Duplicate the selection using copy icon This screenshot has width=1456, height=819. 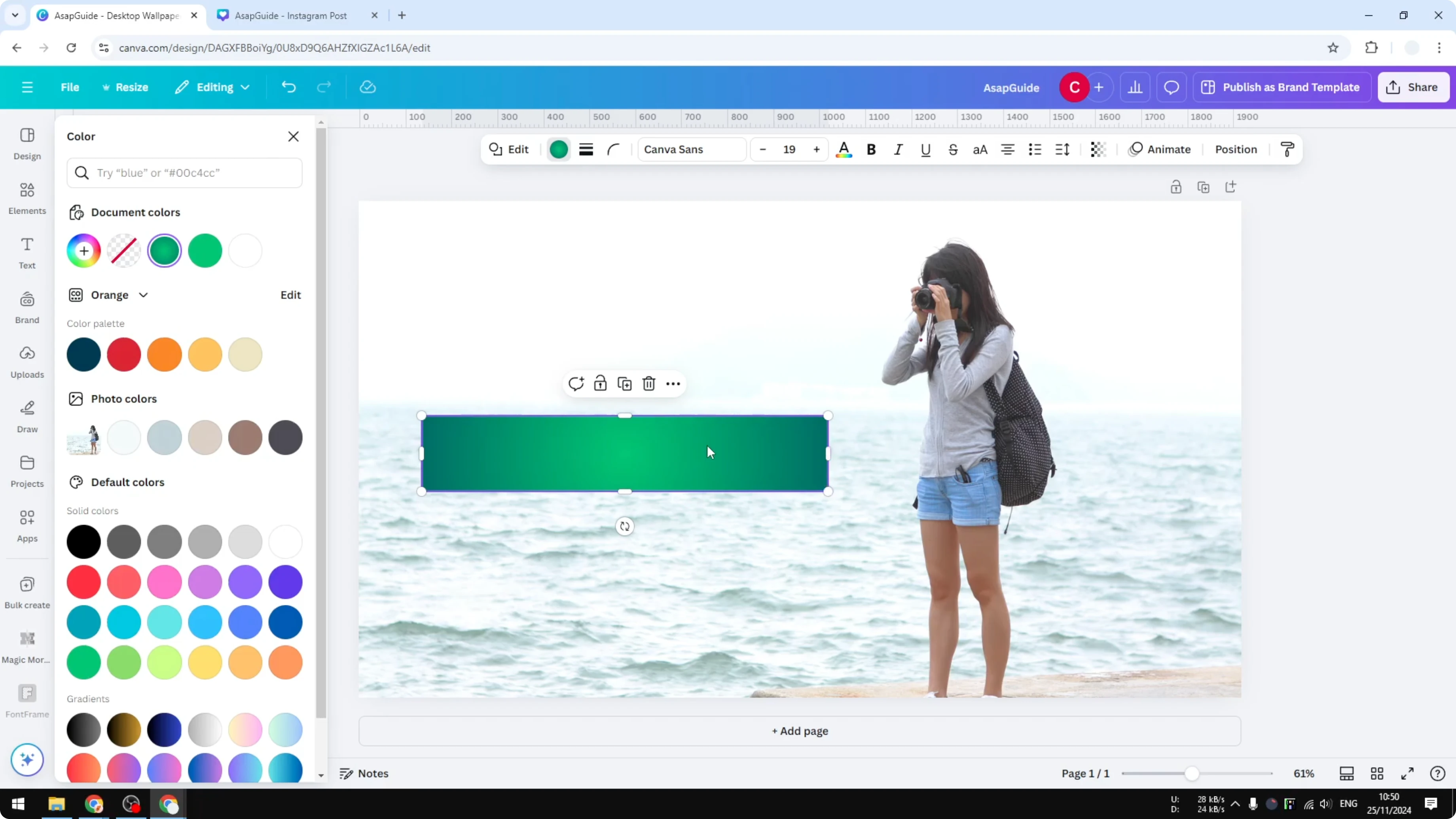coord(625,383)
